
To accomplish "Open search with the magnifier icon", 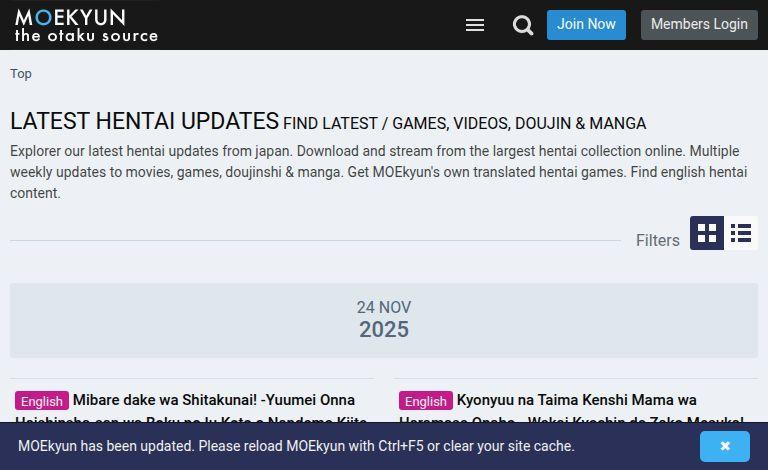I will click(x=523, y=25).
